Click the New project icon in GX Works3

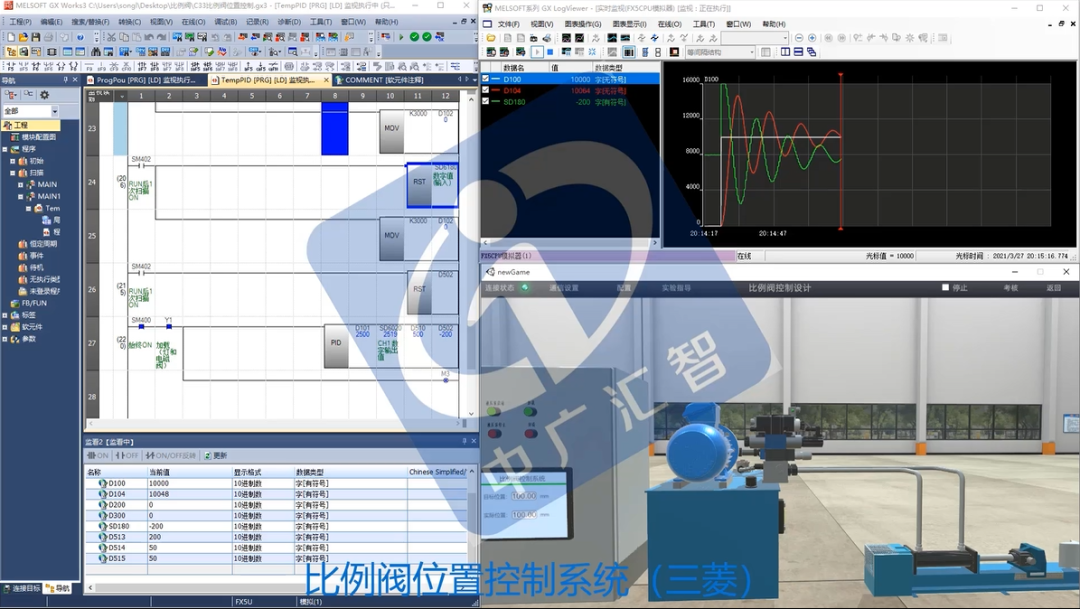pos(11,37)
